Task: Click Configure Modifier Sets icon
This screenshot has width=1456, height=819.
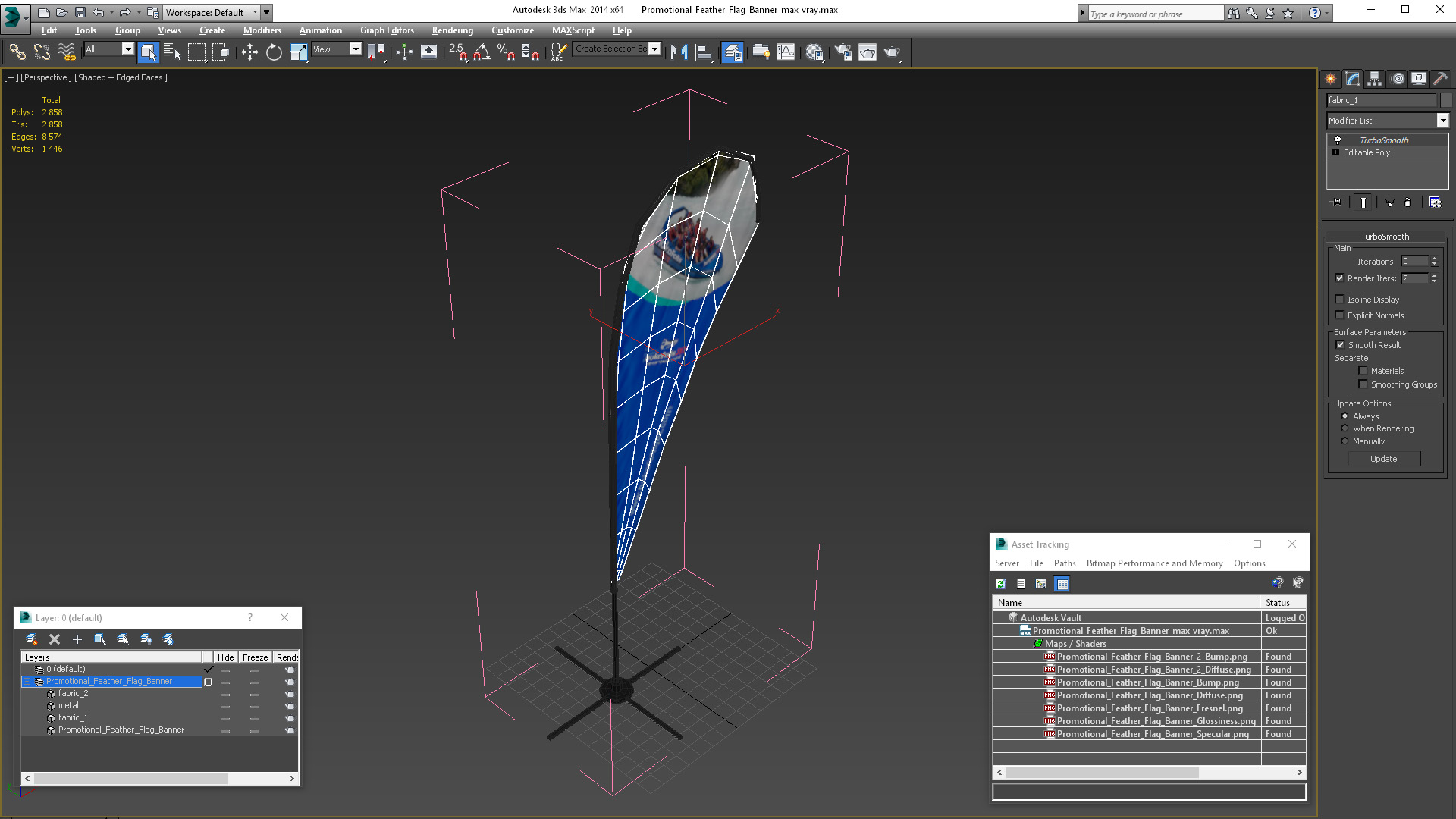Action: click(x=1435, y=202)
